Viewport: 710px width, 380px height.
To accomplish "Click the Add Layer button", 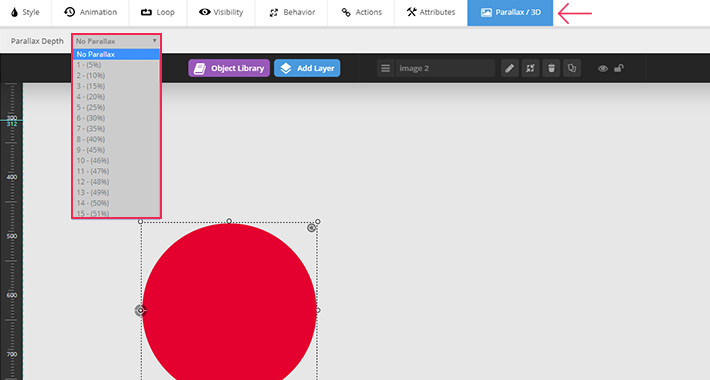I will pos(307,68).
